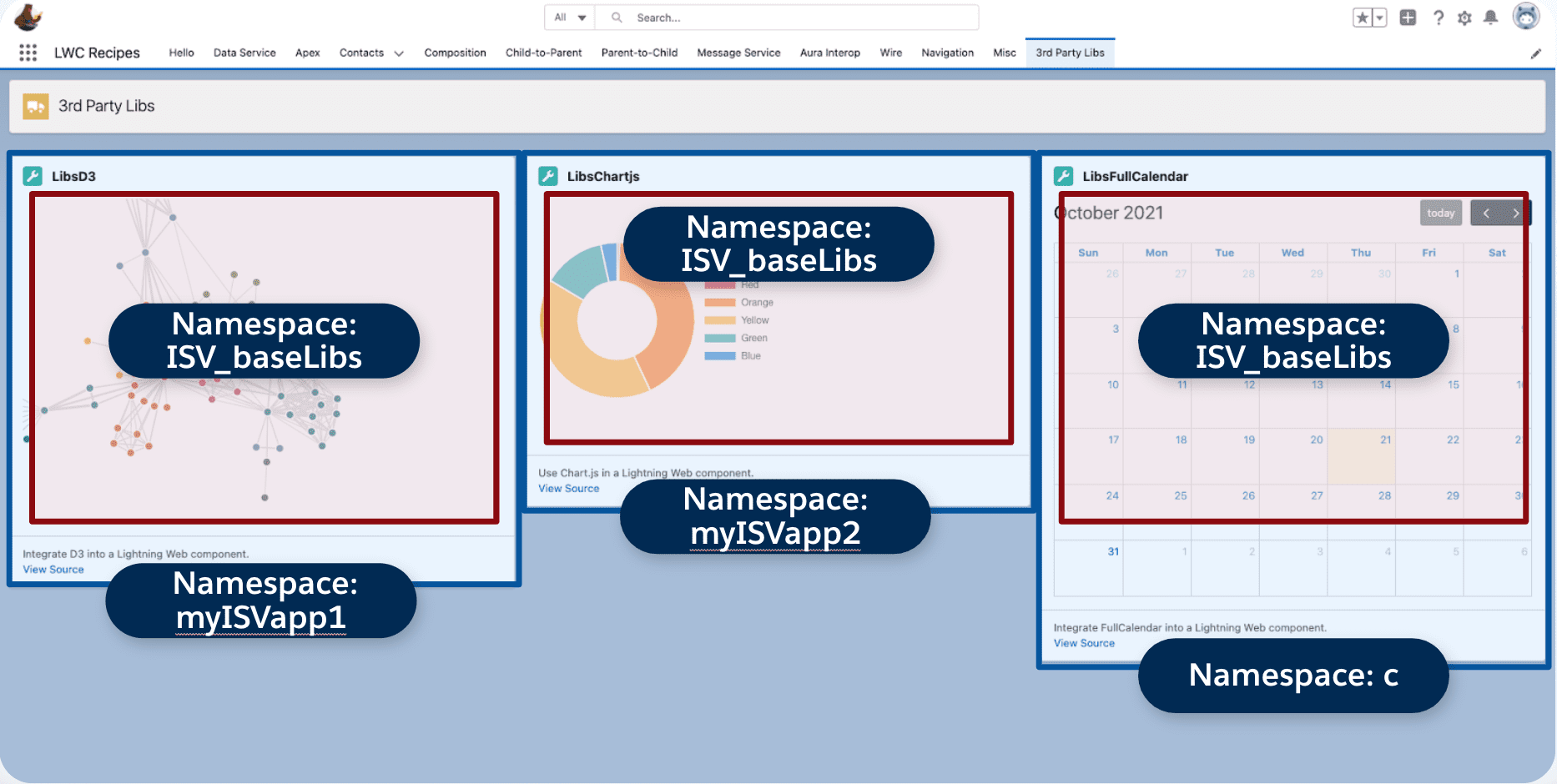Open the Help question mark icon
The width and height of the screenshot is (1557, 784).
click(1438, 18)
